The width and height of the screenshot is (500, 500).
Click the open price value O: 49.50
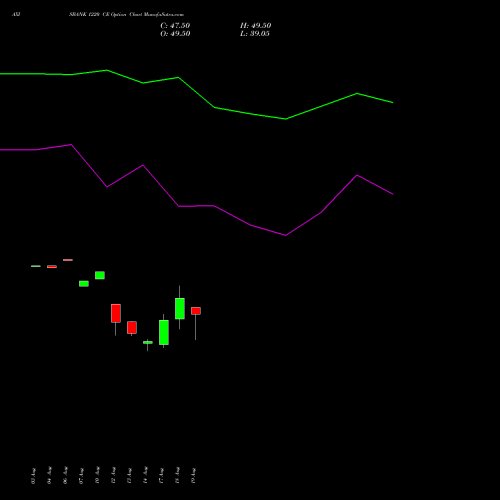coord(175,34)
